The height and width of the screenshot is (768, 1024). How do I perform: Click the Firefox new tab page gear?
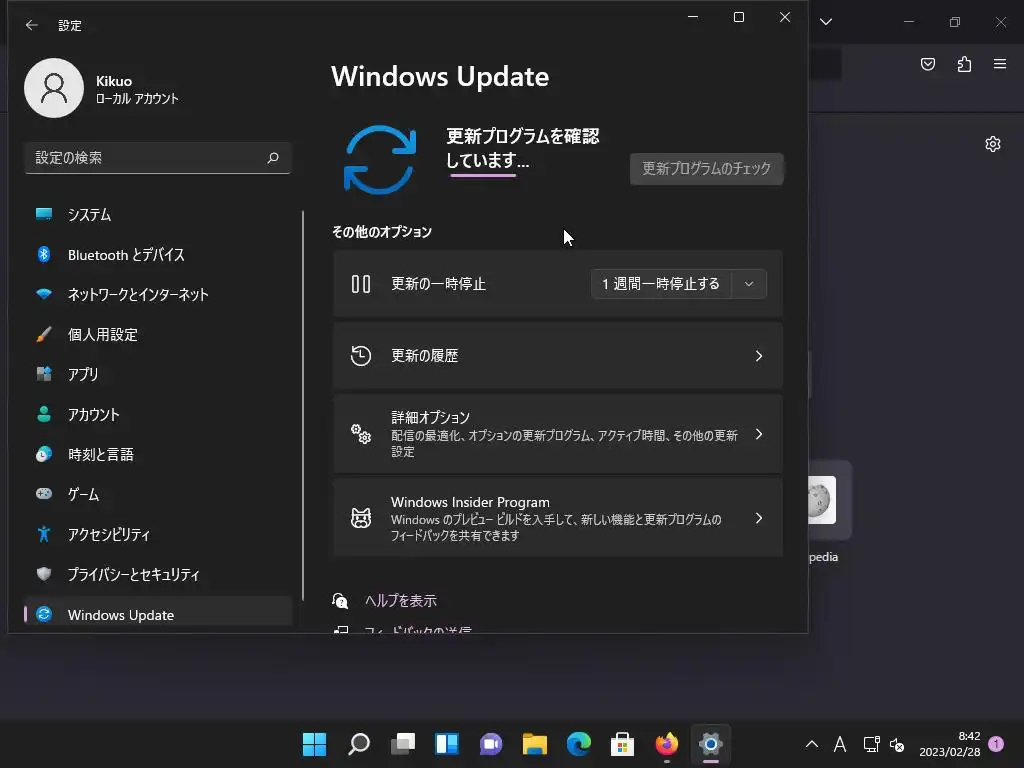click(993, 144)
